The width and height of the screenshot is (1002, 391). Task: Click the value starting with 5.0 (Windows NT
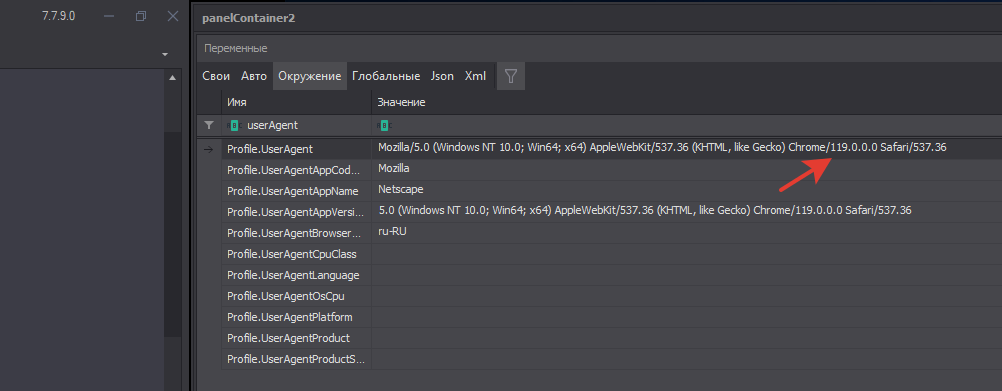coord(645,210)
